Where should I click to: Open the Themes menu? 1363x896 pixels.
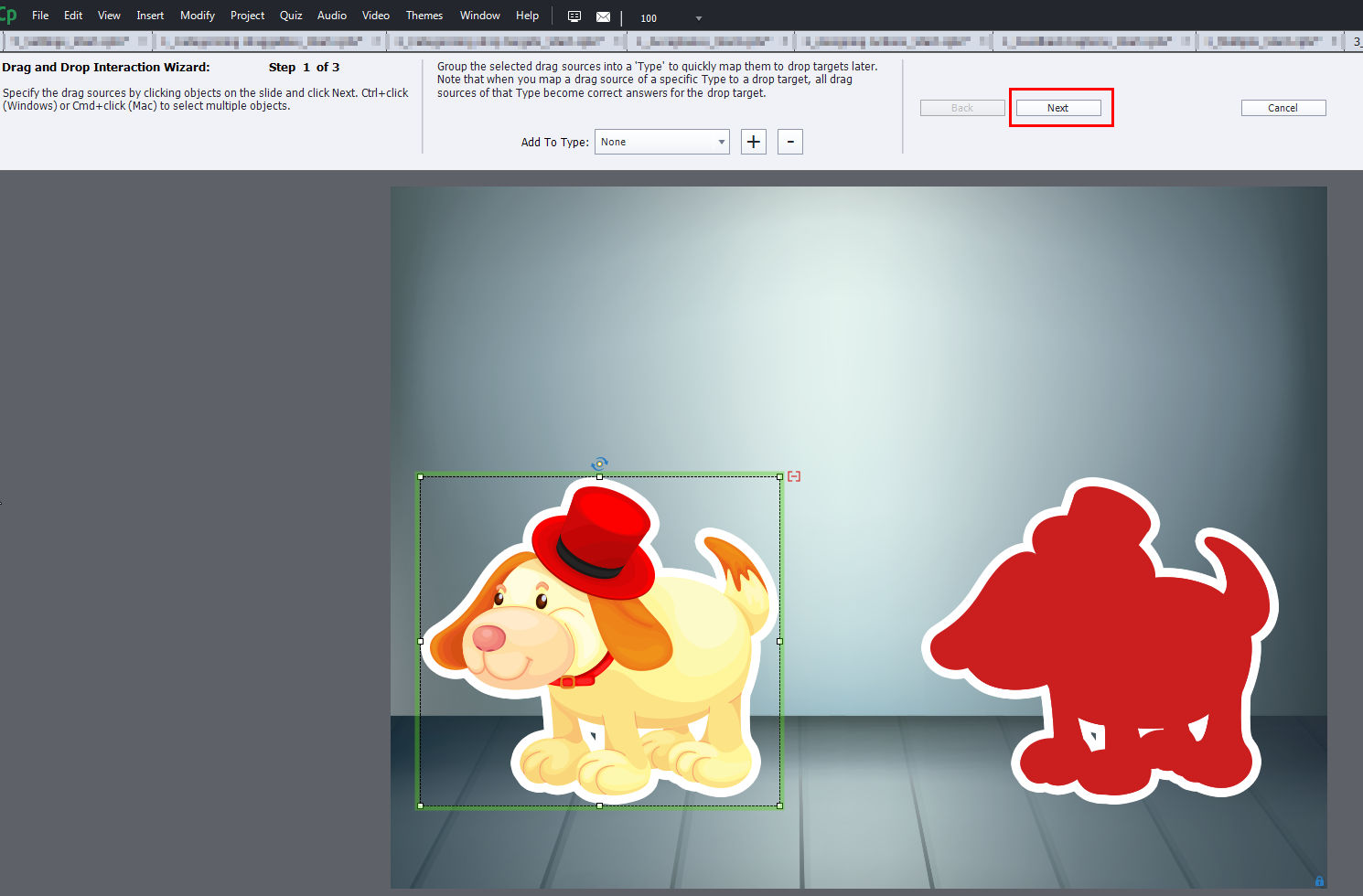(x=424, y=15)
